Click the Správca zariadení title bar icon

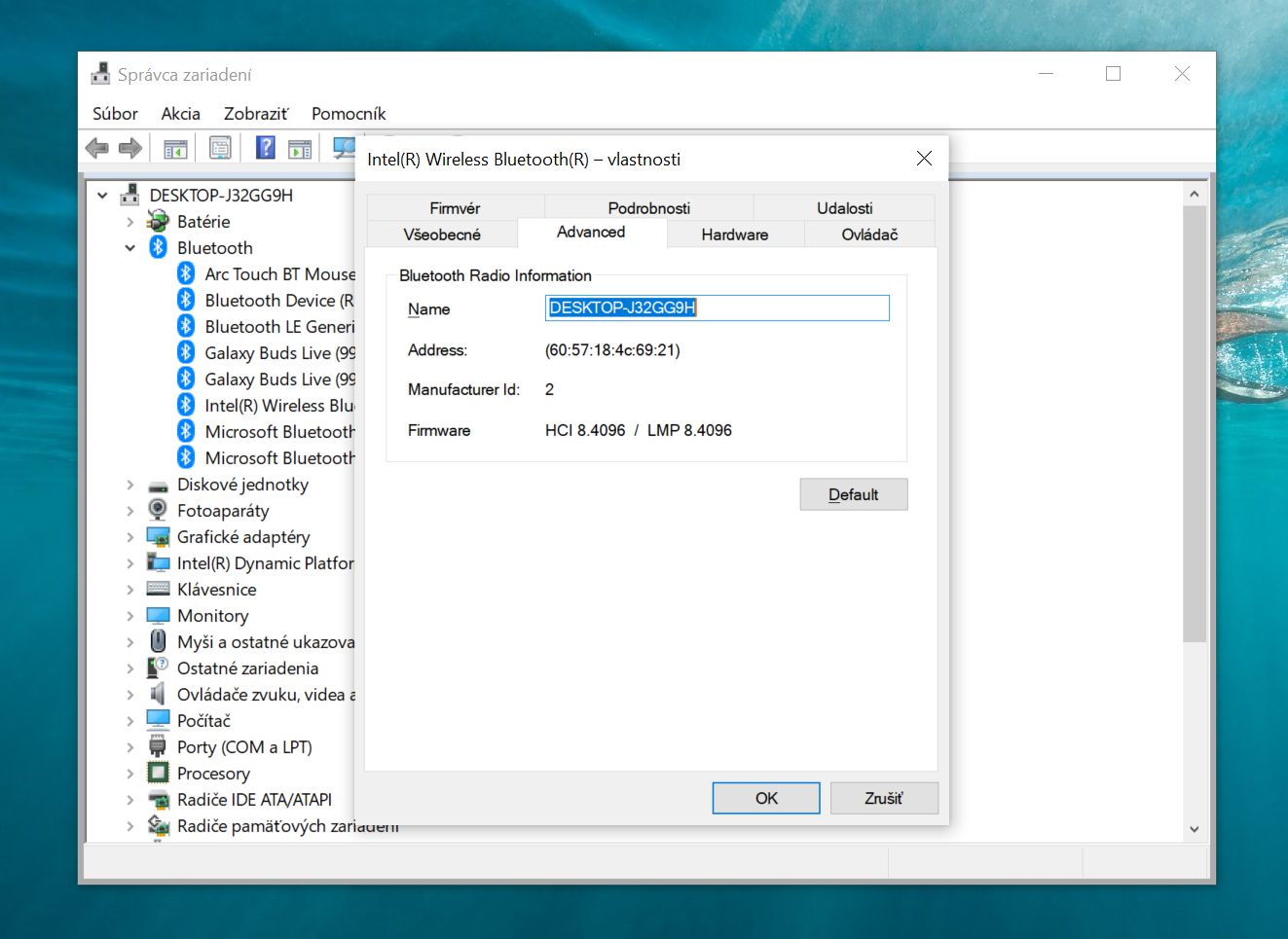tap(100, 74)
